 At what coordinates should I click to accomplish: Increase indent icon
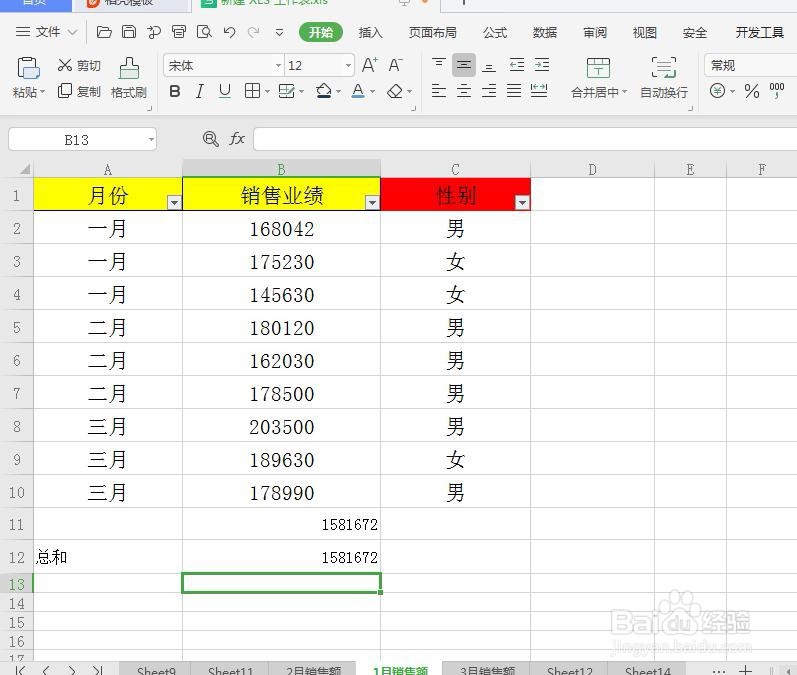pos(542,65)
